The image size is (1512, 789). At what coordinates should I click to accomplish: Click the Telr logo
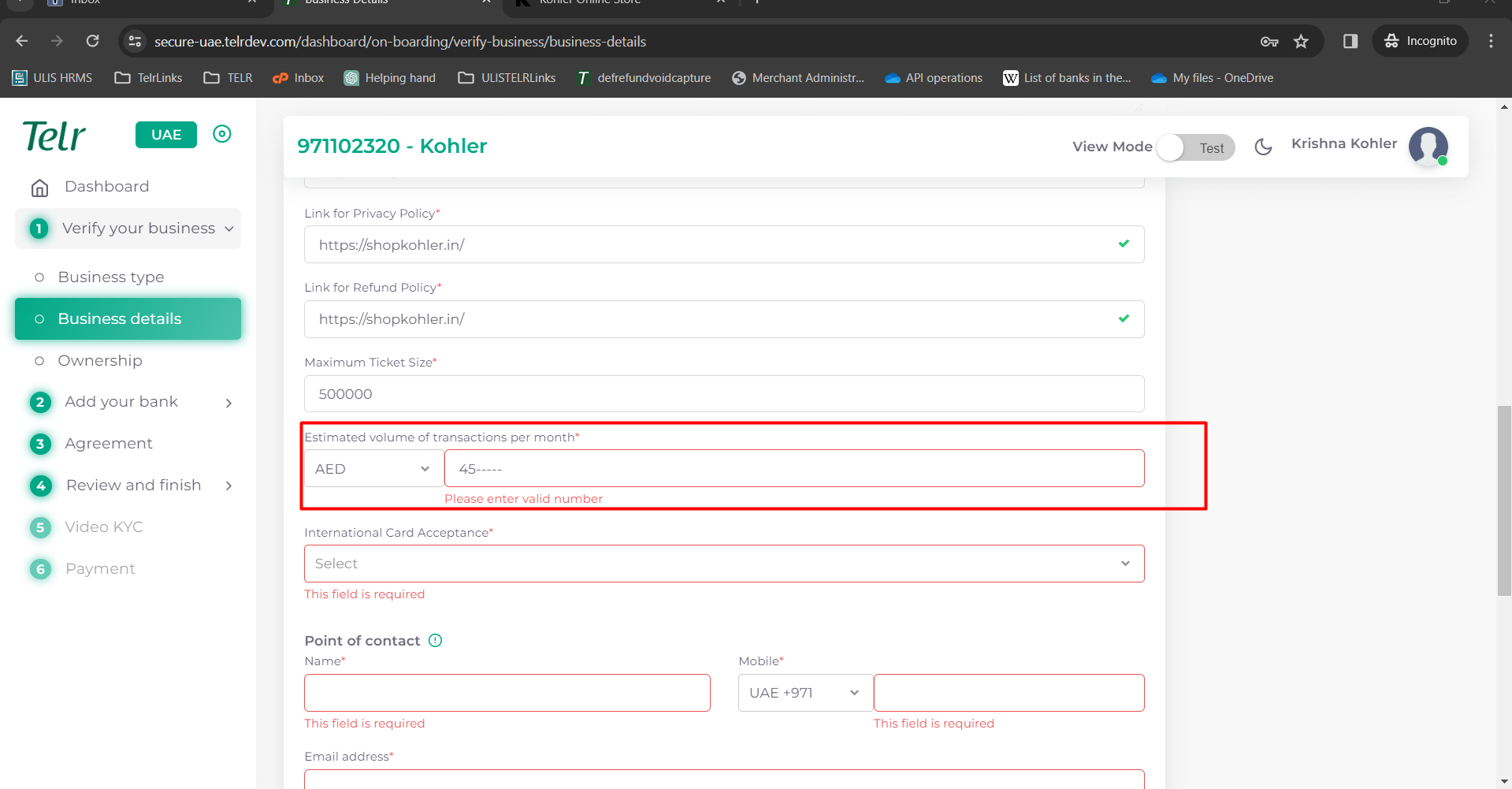[54, 136]
